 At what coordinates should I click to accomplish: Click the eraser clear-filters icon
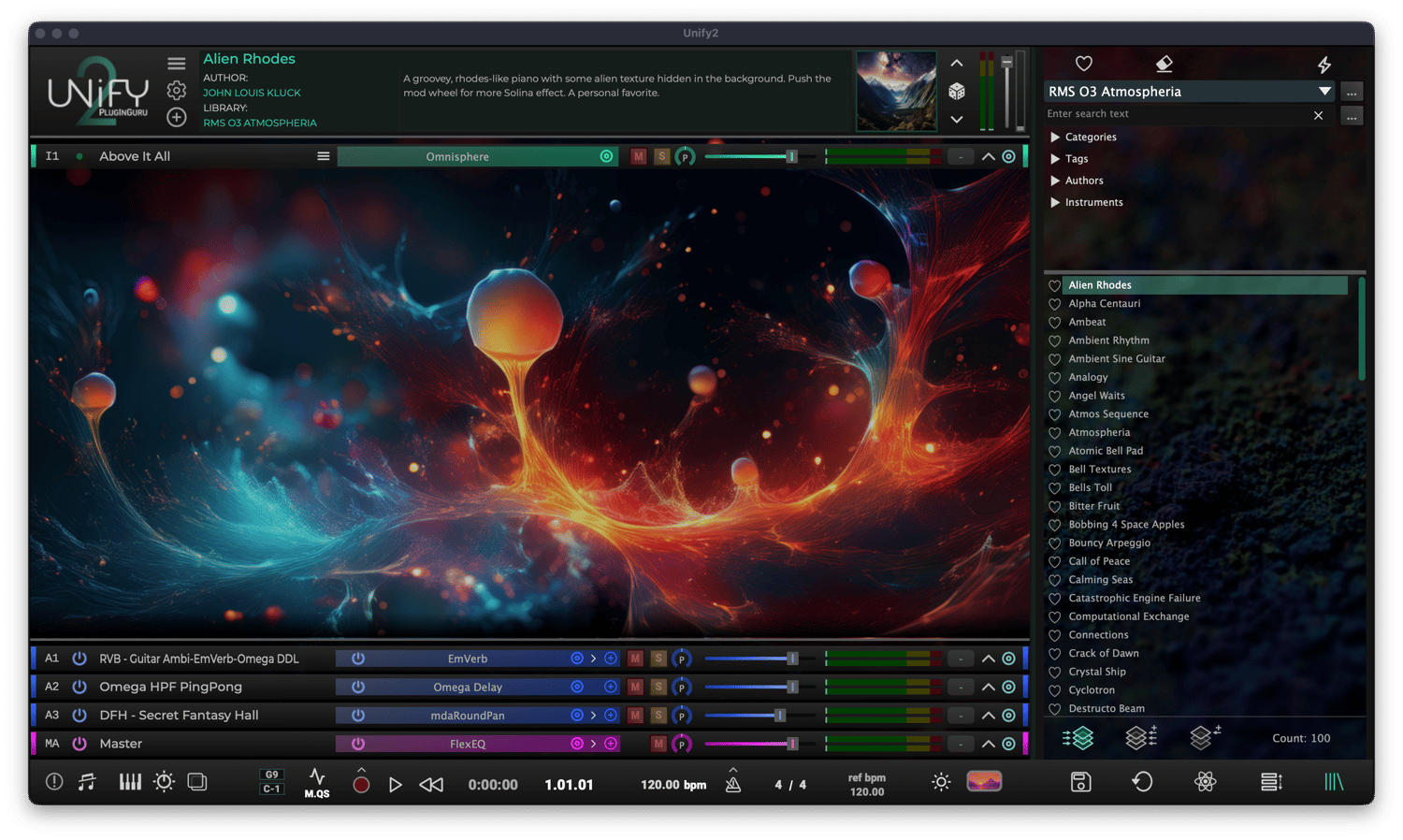1164,64
